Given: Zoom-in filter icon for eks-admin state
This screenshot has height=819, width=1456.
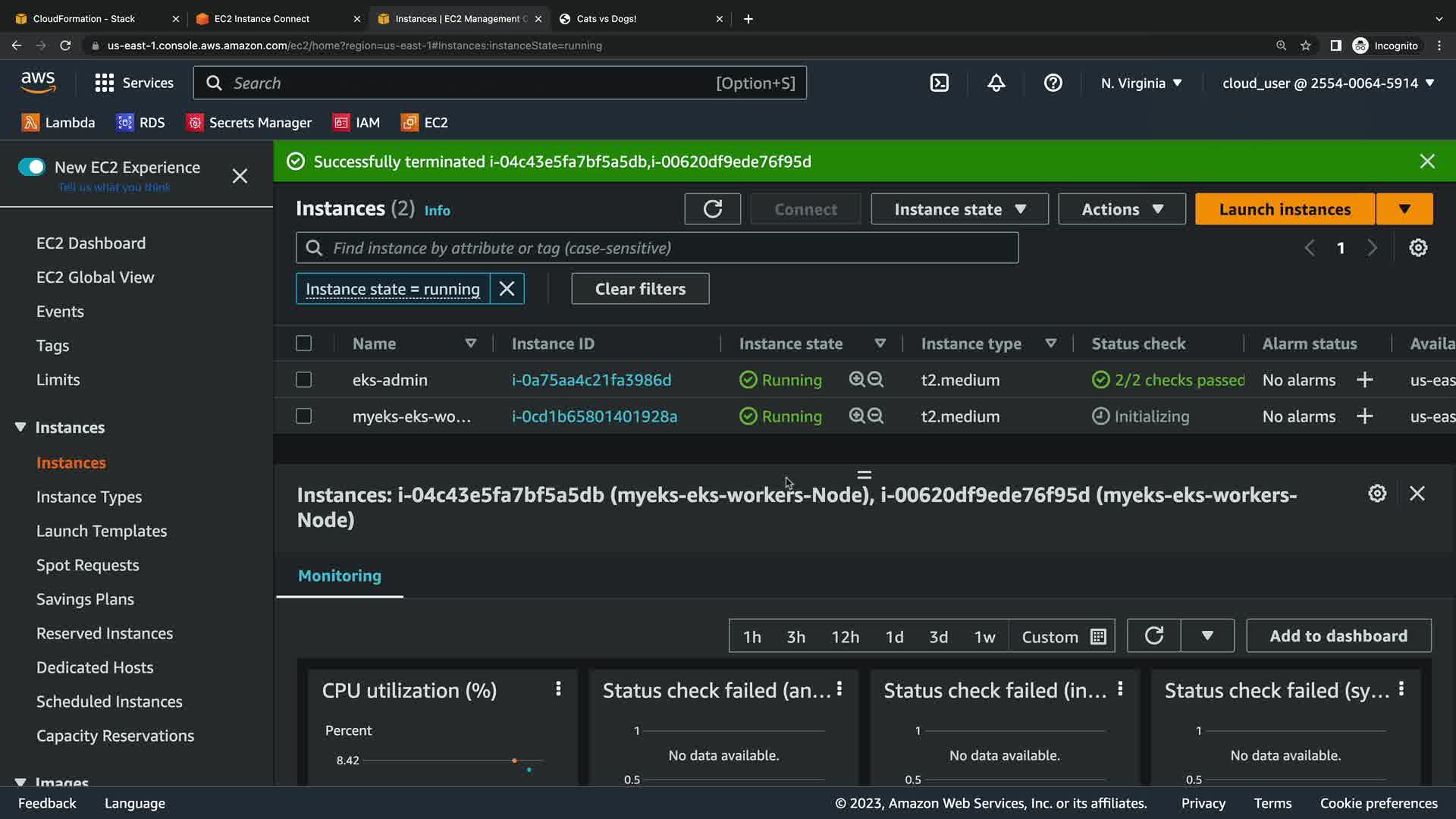Looking at the screenshot, I should coord(857,379).
